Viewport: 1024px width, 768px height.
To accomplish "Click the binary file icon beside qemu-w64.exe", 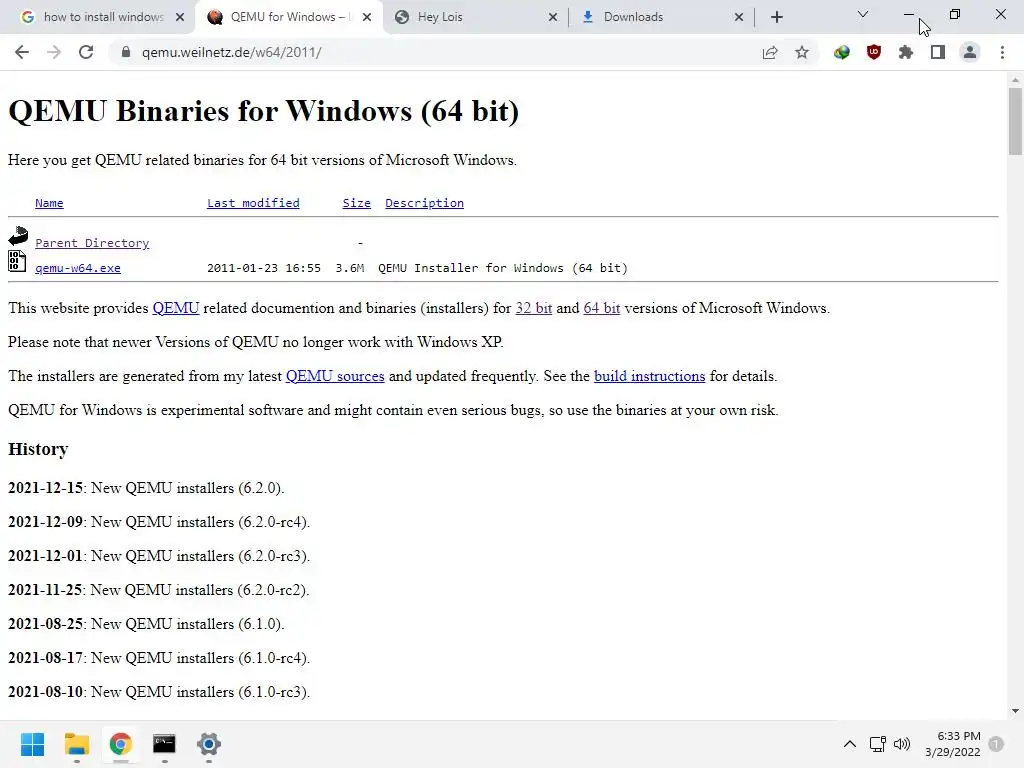I will [17, 261].
